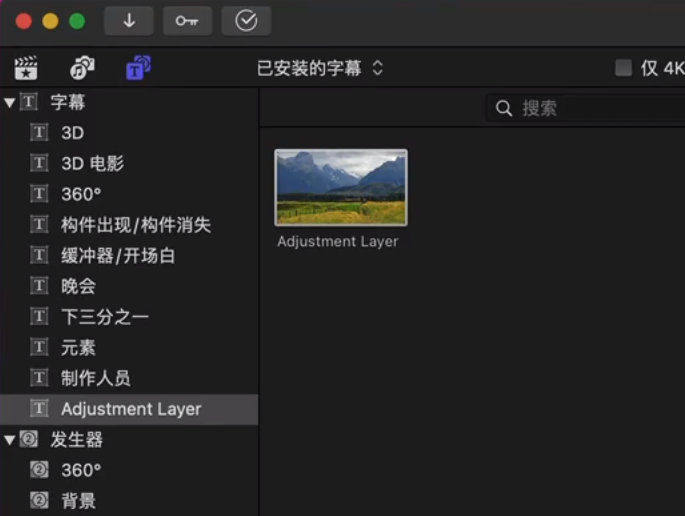Minimize the window with yellow button
The image size is (685, 516).
[50, 21]
